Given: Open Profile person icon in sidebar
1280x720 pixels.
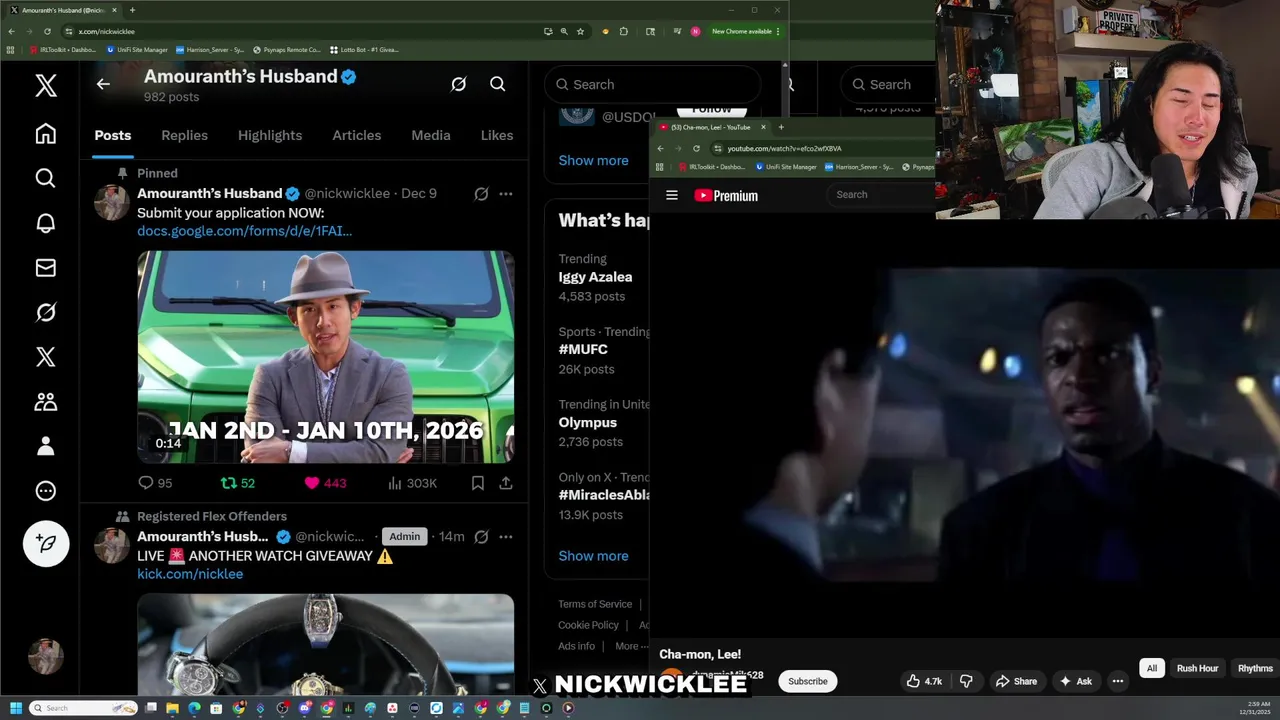Looking at the screenshot, I should coord(46,446).
